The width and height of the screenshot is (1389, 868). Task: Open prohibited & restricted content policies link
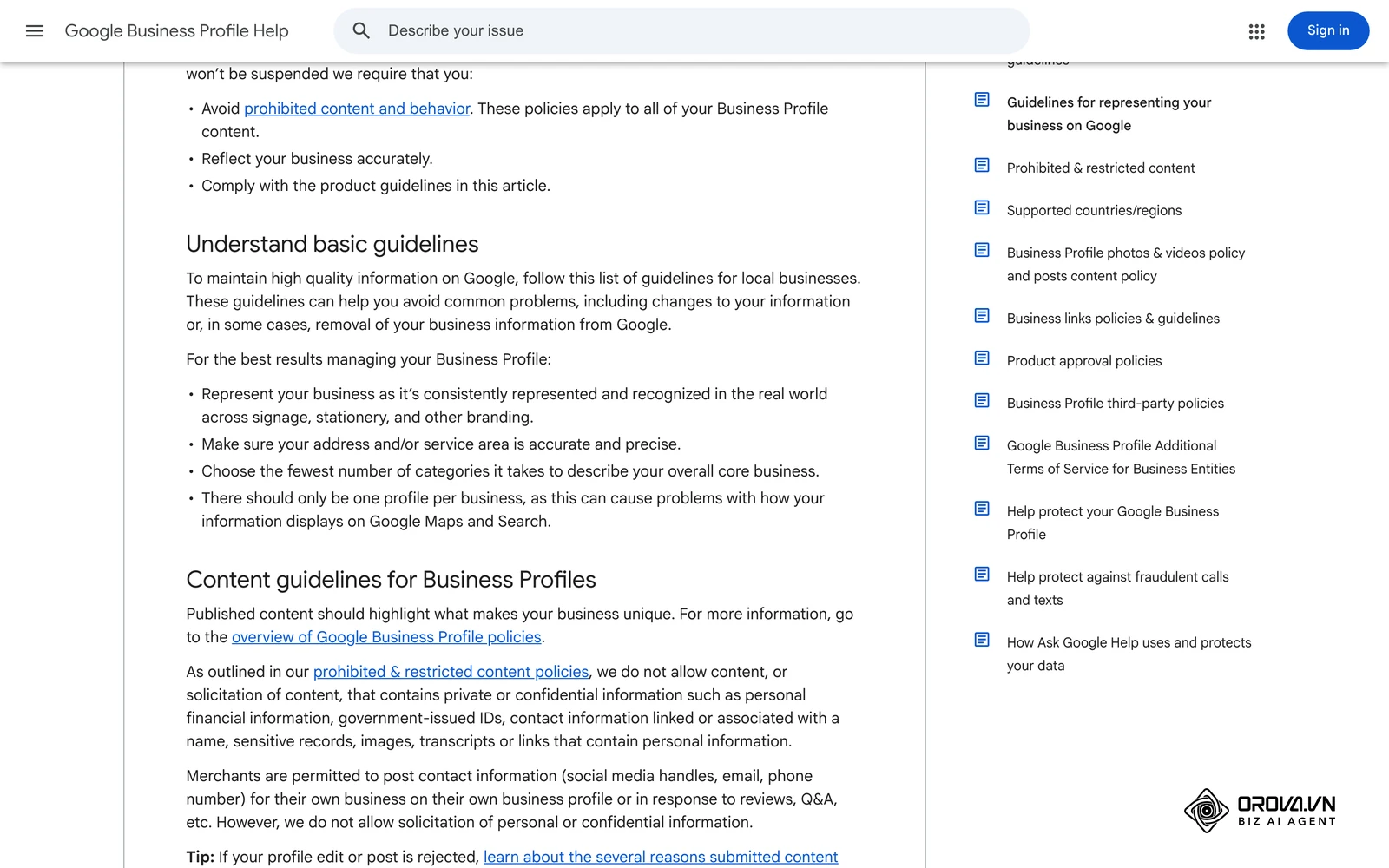coord(451,672)
